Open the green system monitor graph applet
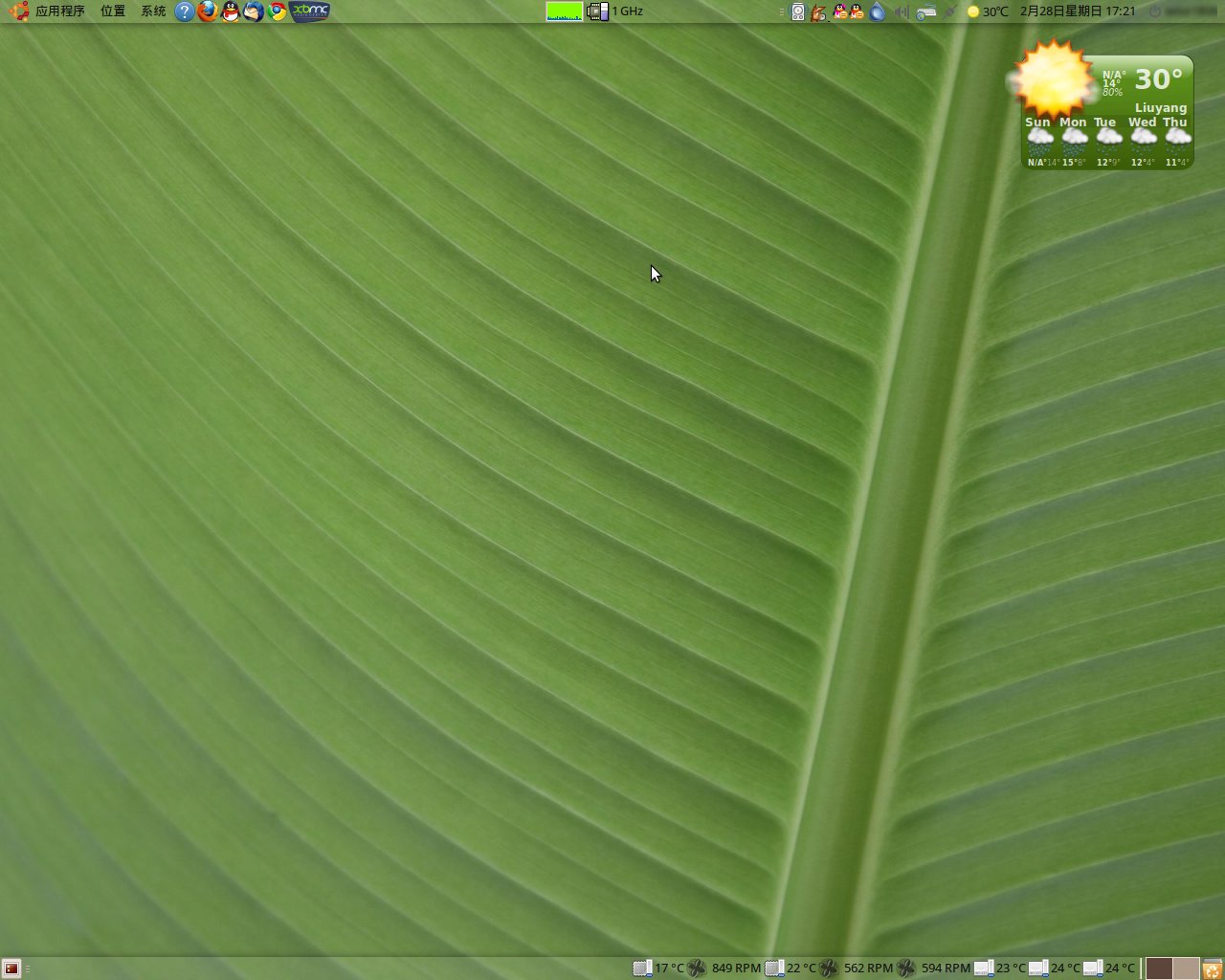 coord(565,11)
